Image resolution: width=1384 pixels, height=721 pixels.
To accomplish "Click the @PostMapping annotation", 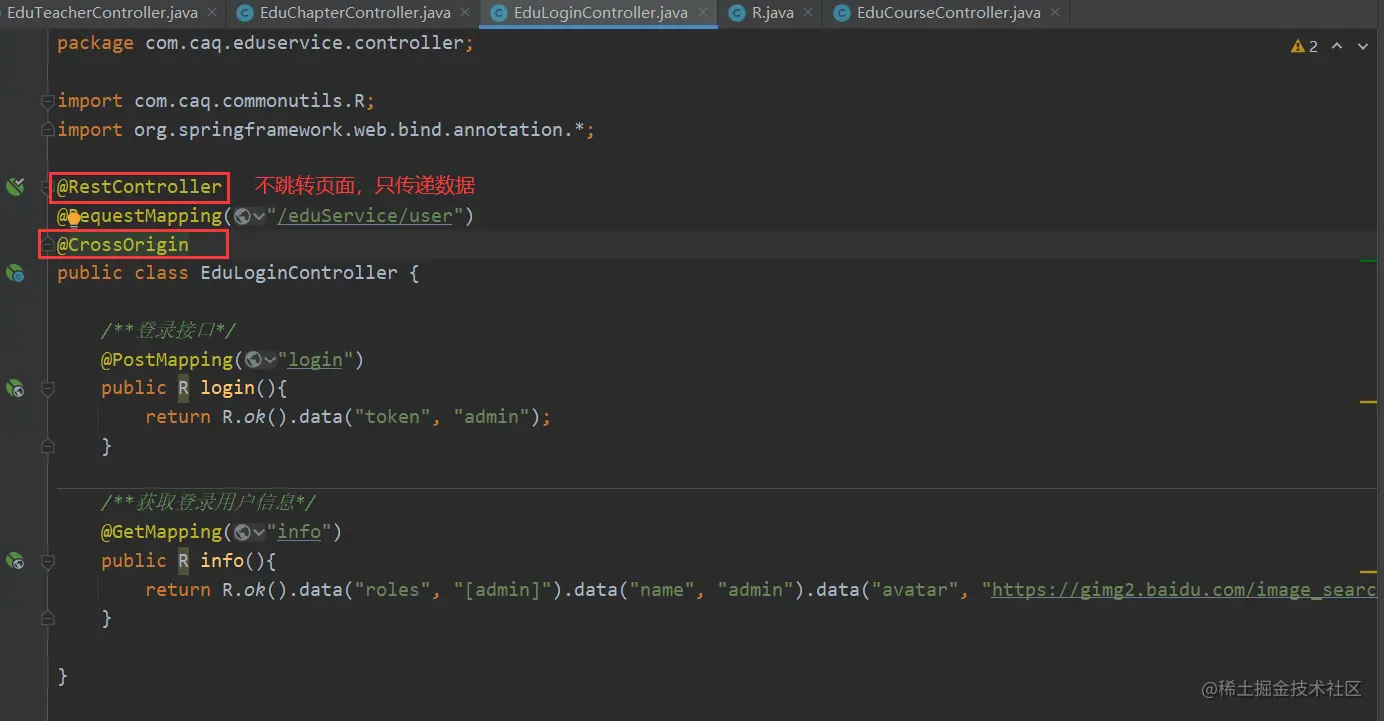I will pos(167,359).
